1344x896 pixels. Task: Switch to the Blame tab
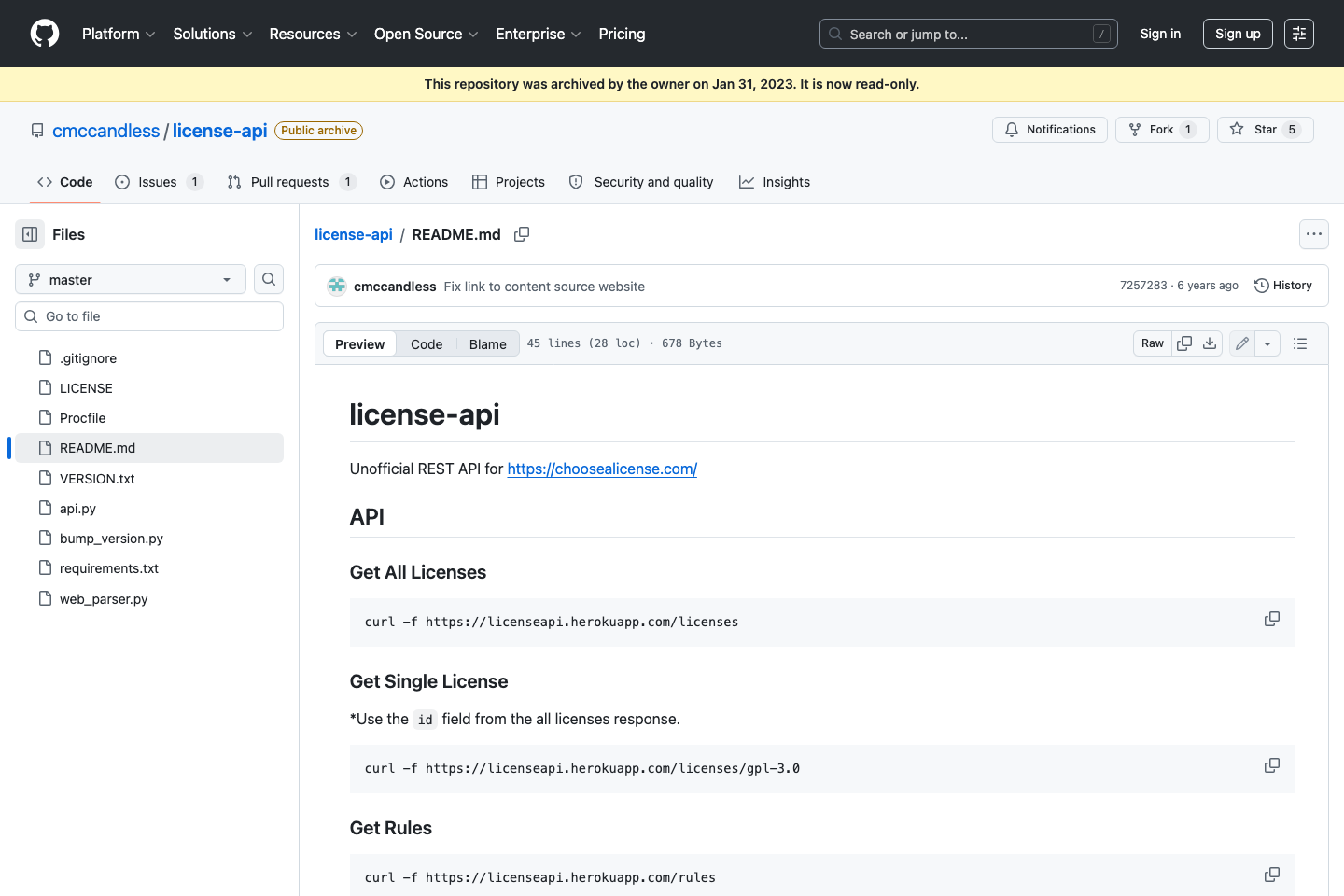click(x=487, y=343)
